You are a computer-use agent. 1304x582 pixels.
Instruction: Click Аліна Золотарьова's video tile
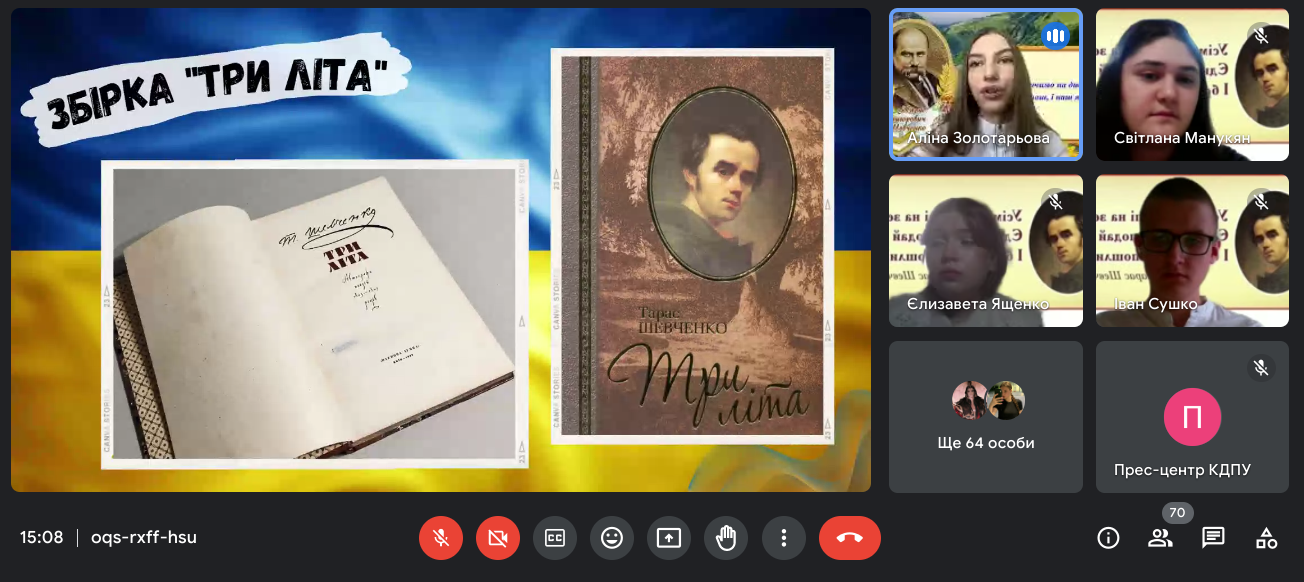[985, 85]
